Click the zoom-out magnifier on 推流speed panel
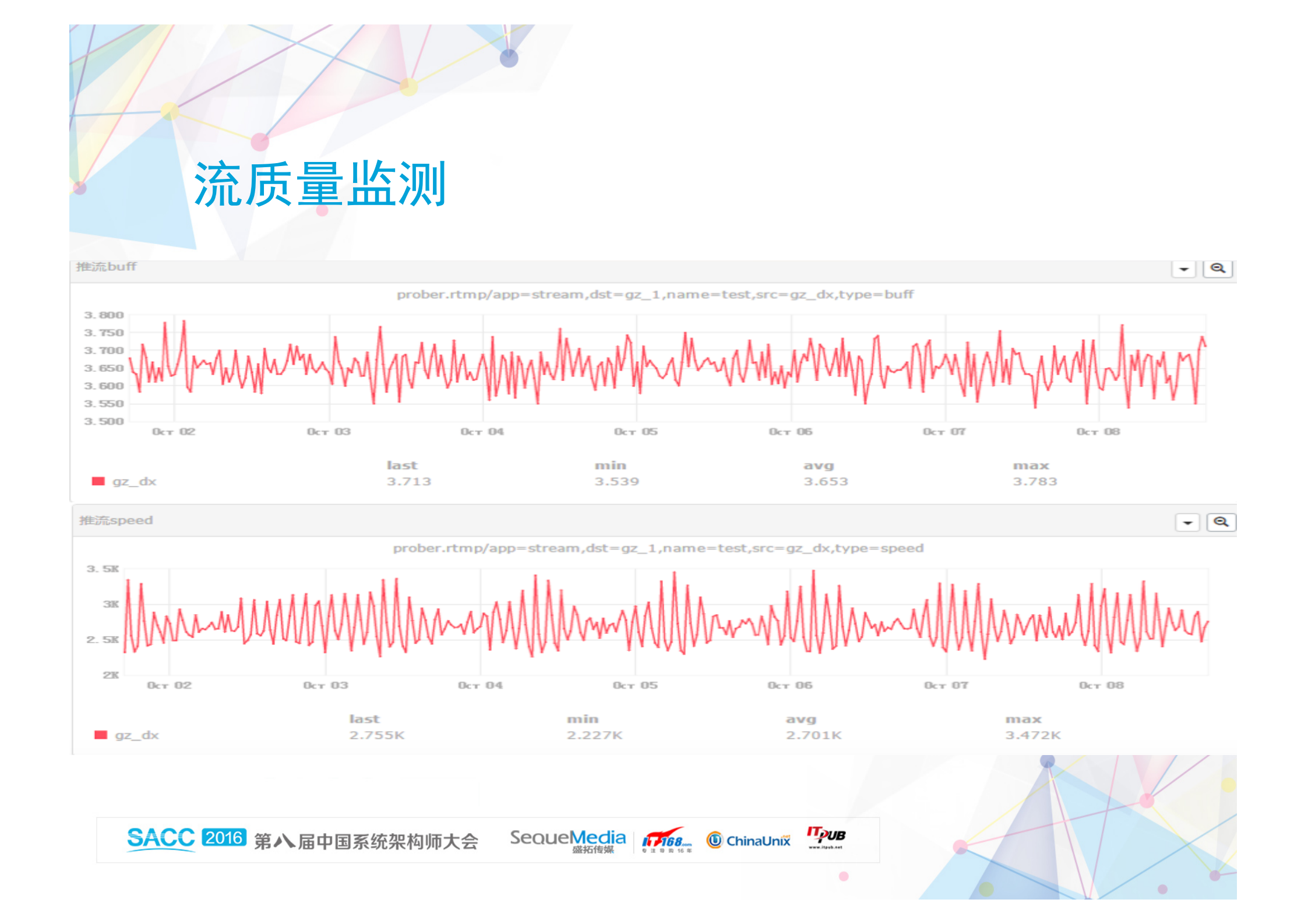The image size is (1308, 924). [1221, 521]
